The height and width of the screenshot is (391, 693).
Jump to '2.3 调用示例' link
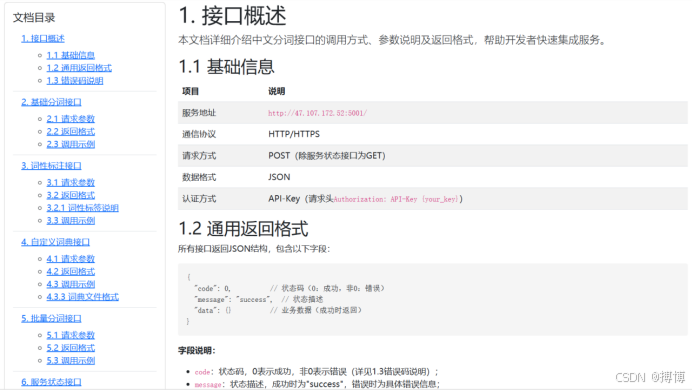coord(71,144)
